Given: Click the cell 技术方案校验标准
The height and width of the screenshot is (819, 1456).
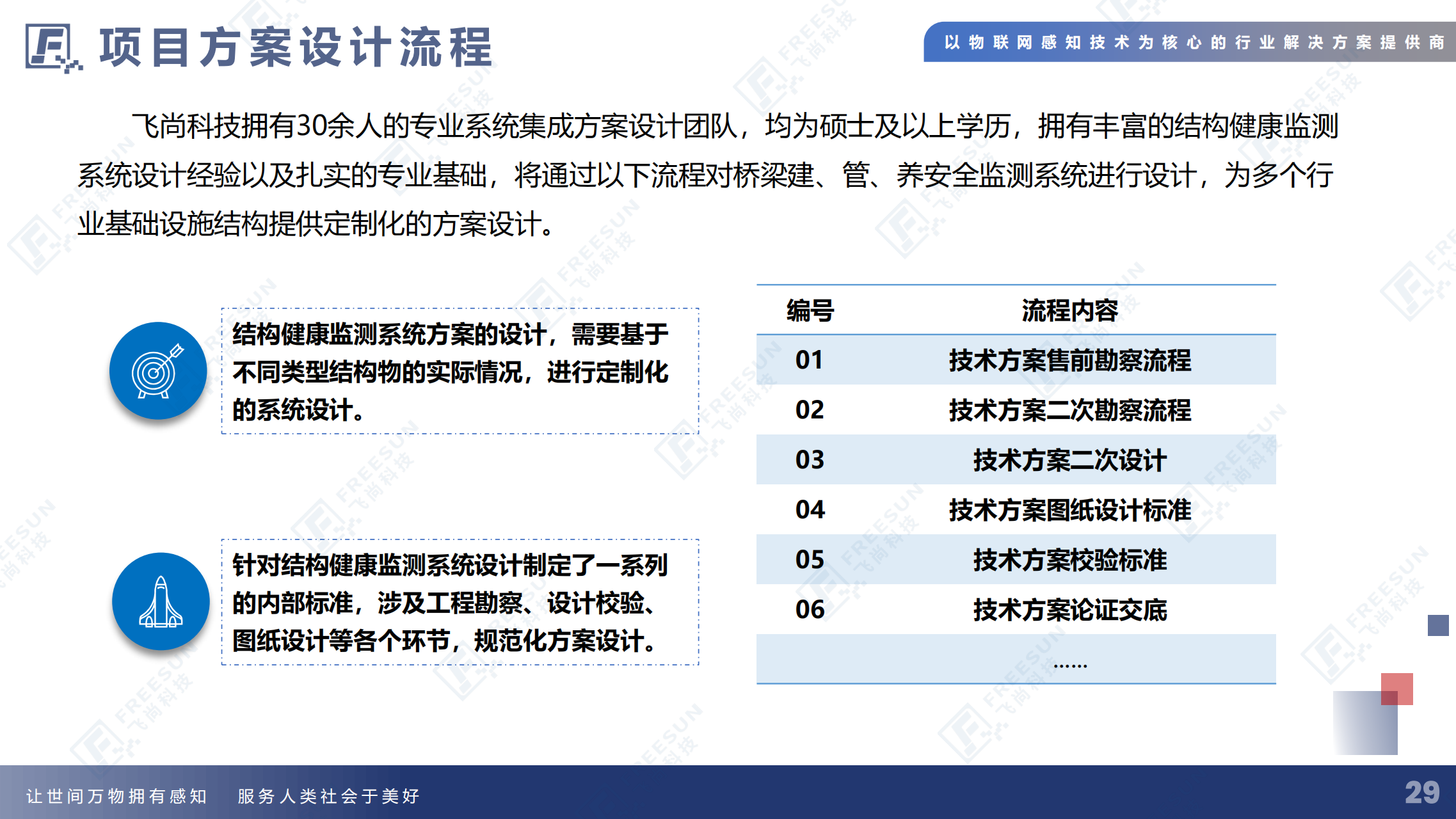Looking at the screenshot, I should point(1069,560).
